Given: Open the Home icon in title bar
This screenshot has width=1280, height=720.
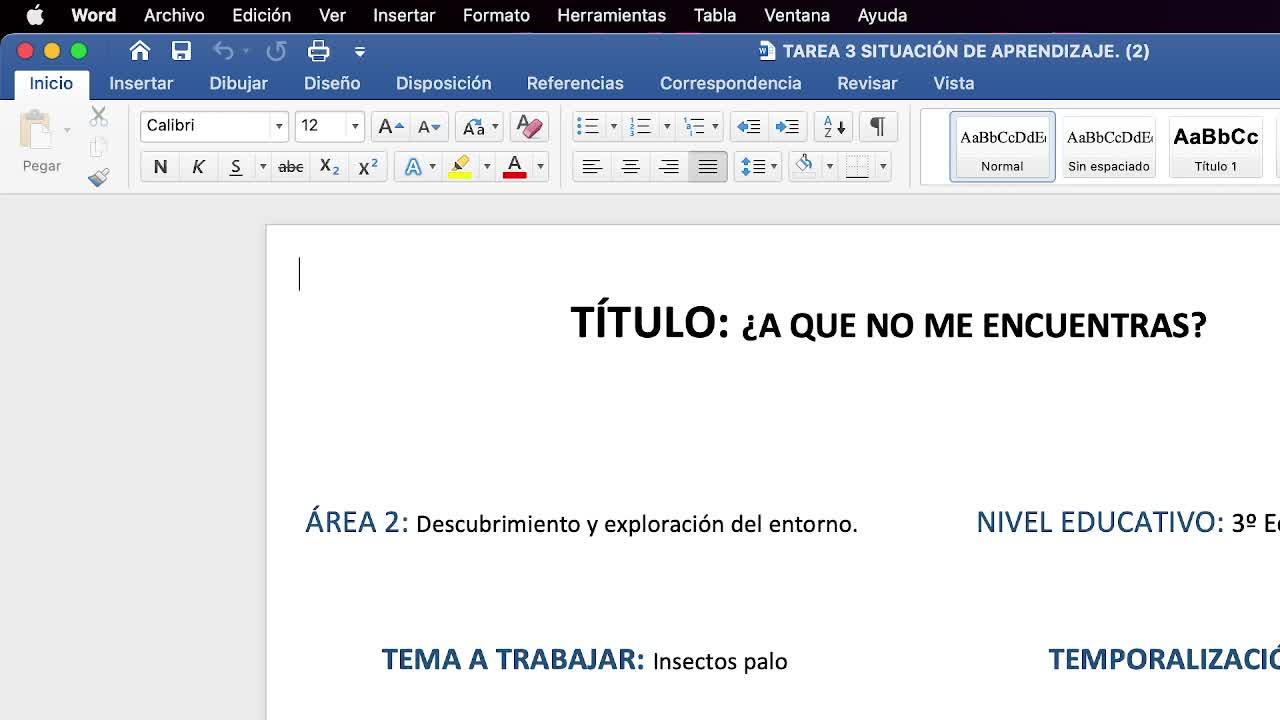Looking at the screenshot, I should click(x=140, y=51).
